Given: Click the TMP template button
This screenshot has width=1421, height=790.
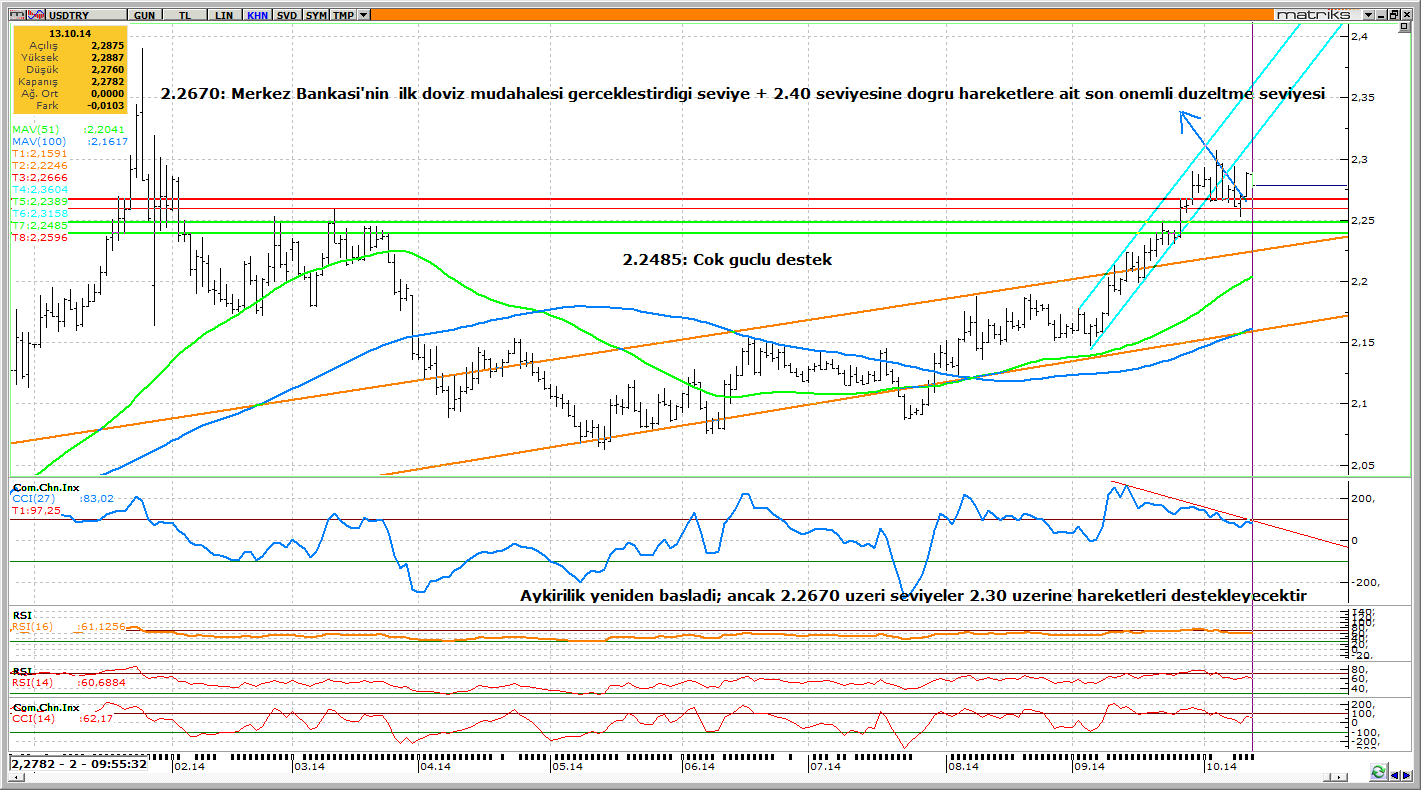Looking at the screenshot, I should click(343, 15).
